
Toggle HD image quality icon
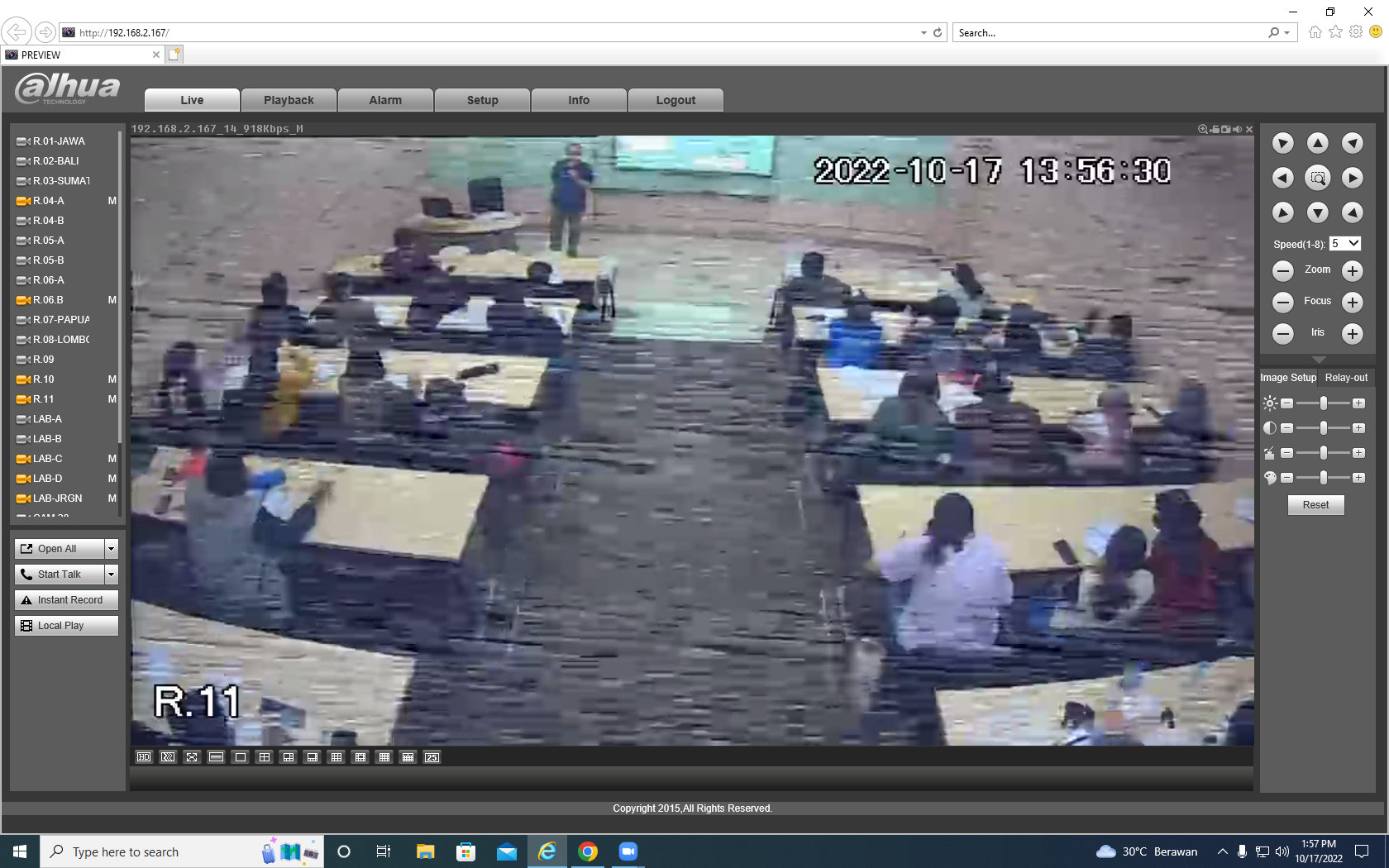point(144,757)
